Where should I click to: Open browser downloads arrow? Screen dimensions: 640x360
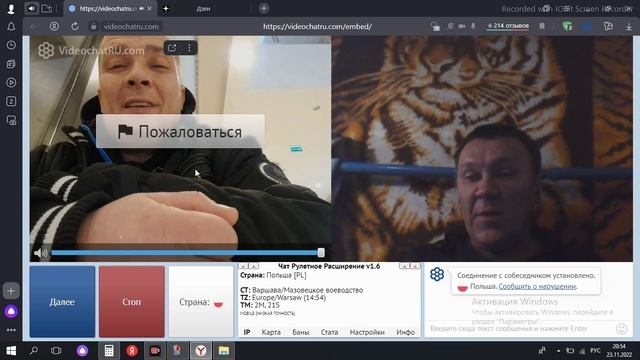click(x=629, y=27)
